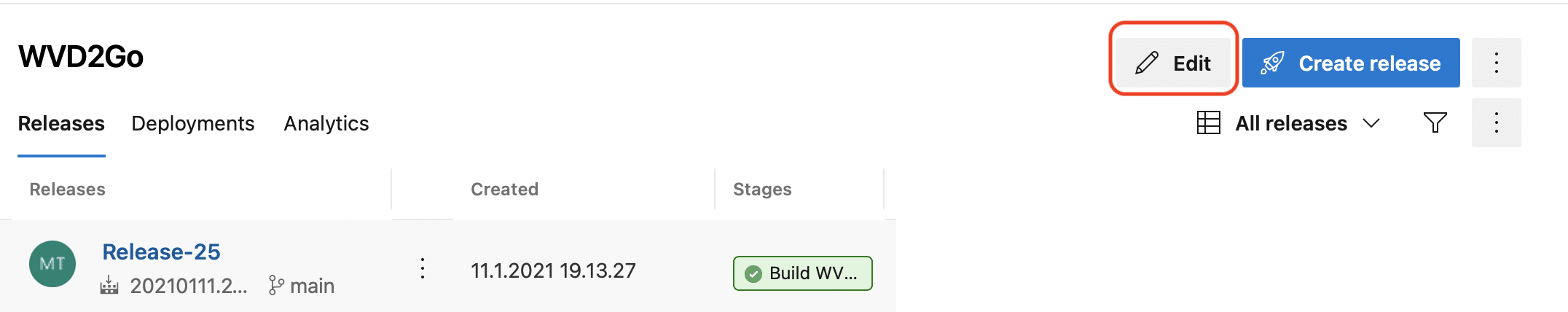Open more options next to Create release
Viewport: 1568px width, 312px height.
[1497, 63]
